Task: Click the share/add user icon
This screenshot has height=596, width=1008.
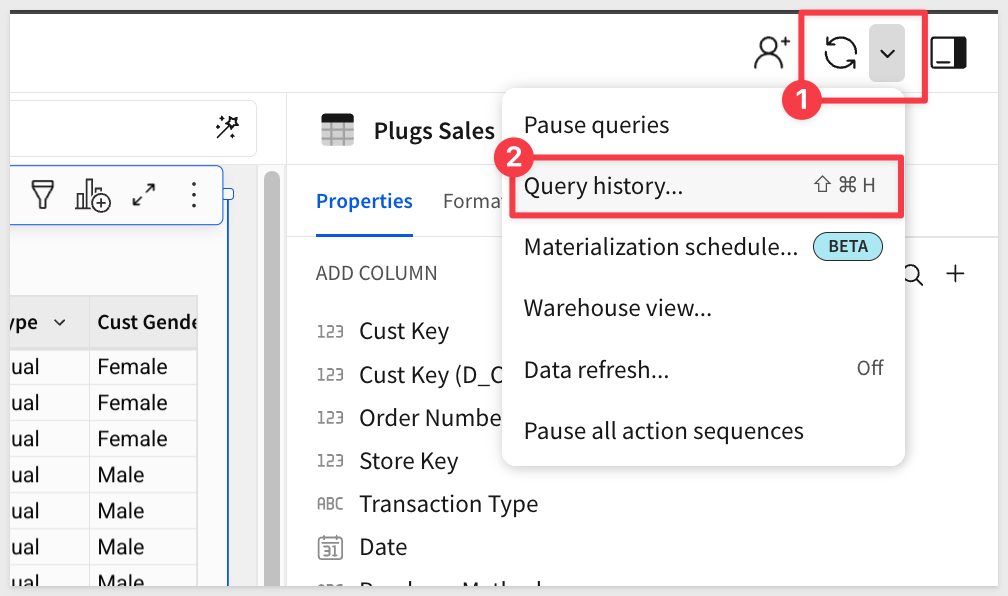Action: 771,53
